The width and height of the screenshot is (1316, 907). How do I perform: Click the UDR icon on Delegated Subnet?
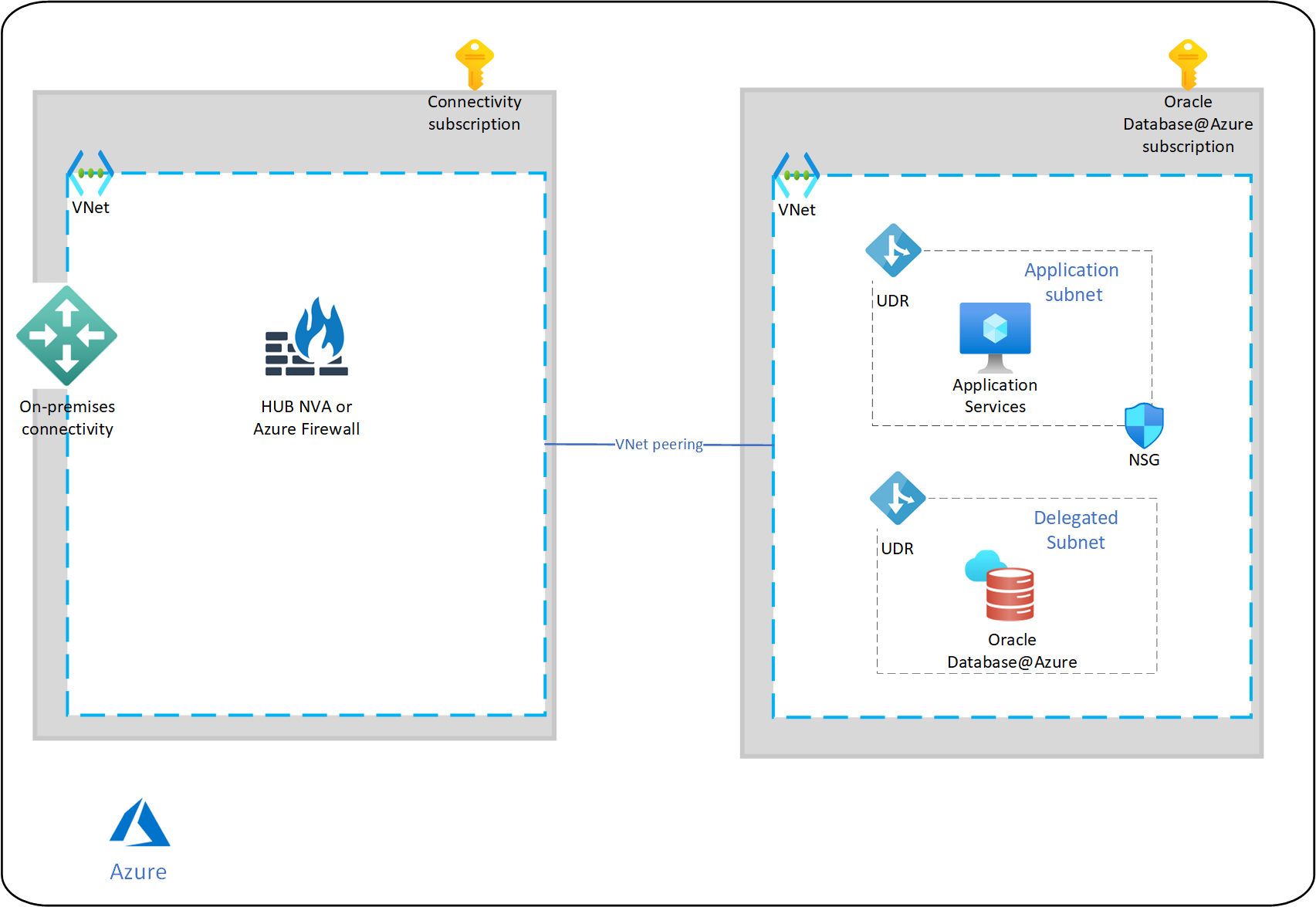(898, 498)
